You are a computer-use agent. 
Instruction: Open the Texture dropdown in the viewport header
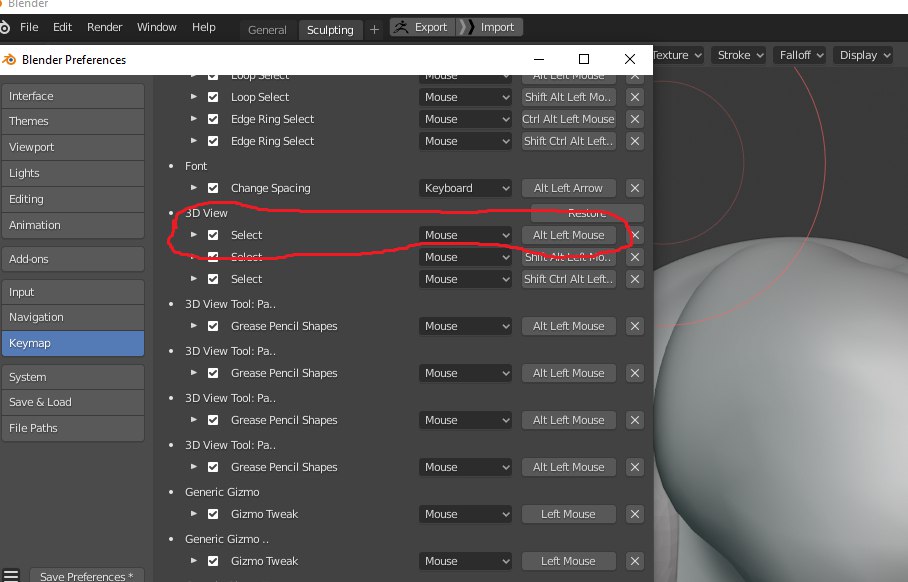[x=678, y=55]
